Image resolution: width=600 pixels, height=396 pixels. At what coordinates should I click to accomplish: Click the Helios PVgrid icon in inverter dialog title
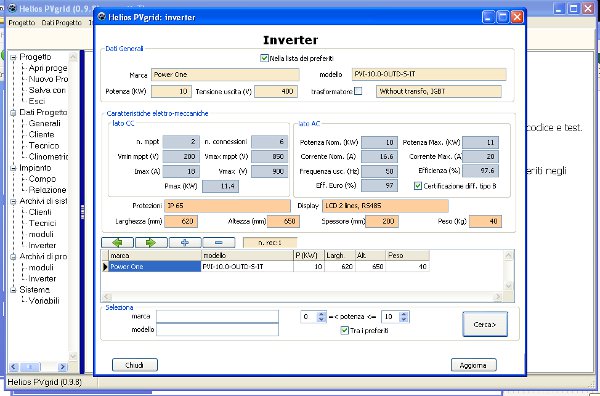pyautogui.click(x=101, y=17)
